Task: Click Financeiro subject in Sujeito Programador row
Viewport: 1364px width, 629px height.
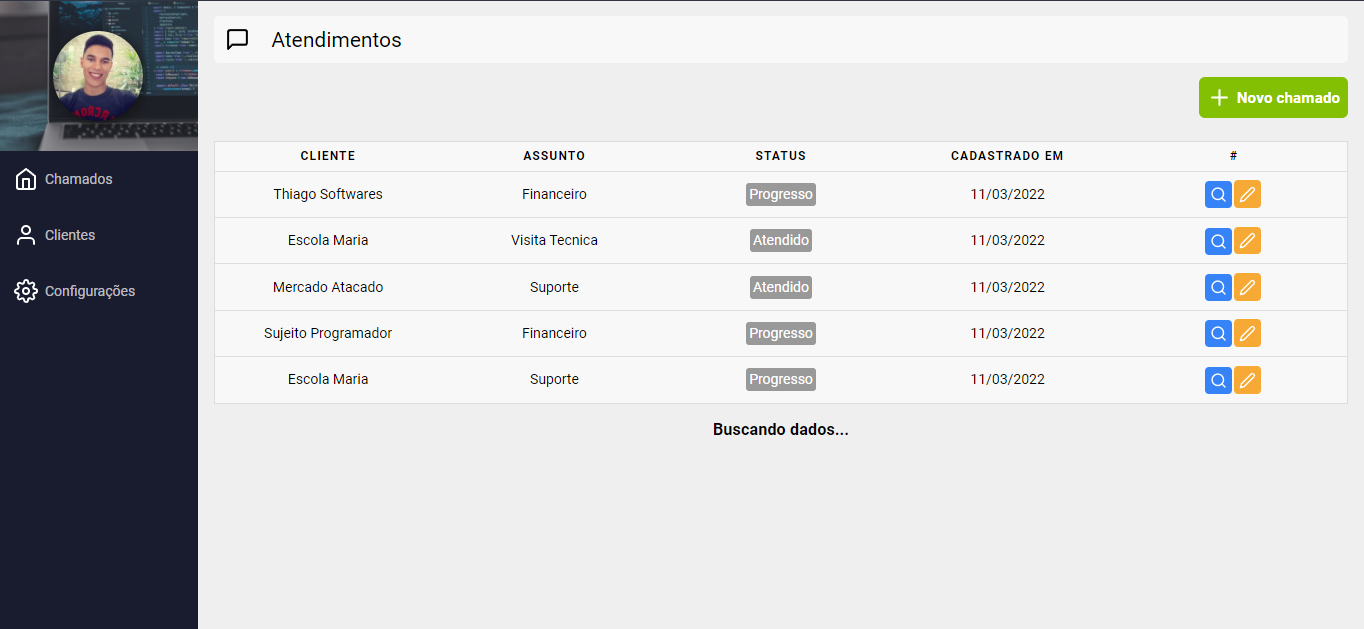Action: point(554,333)
